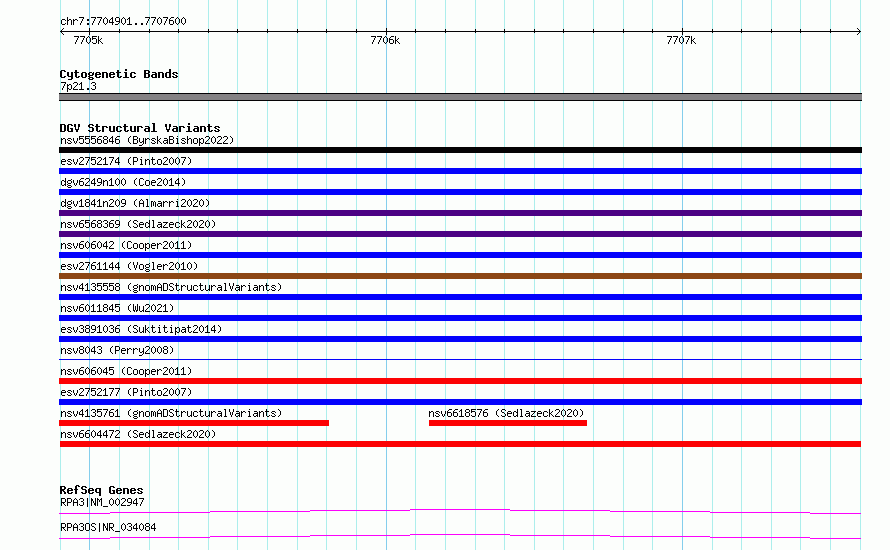890x550 pixels.
Task: Open the DGV Structural Variants track title
Action: tap(140, 128)
